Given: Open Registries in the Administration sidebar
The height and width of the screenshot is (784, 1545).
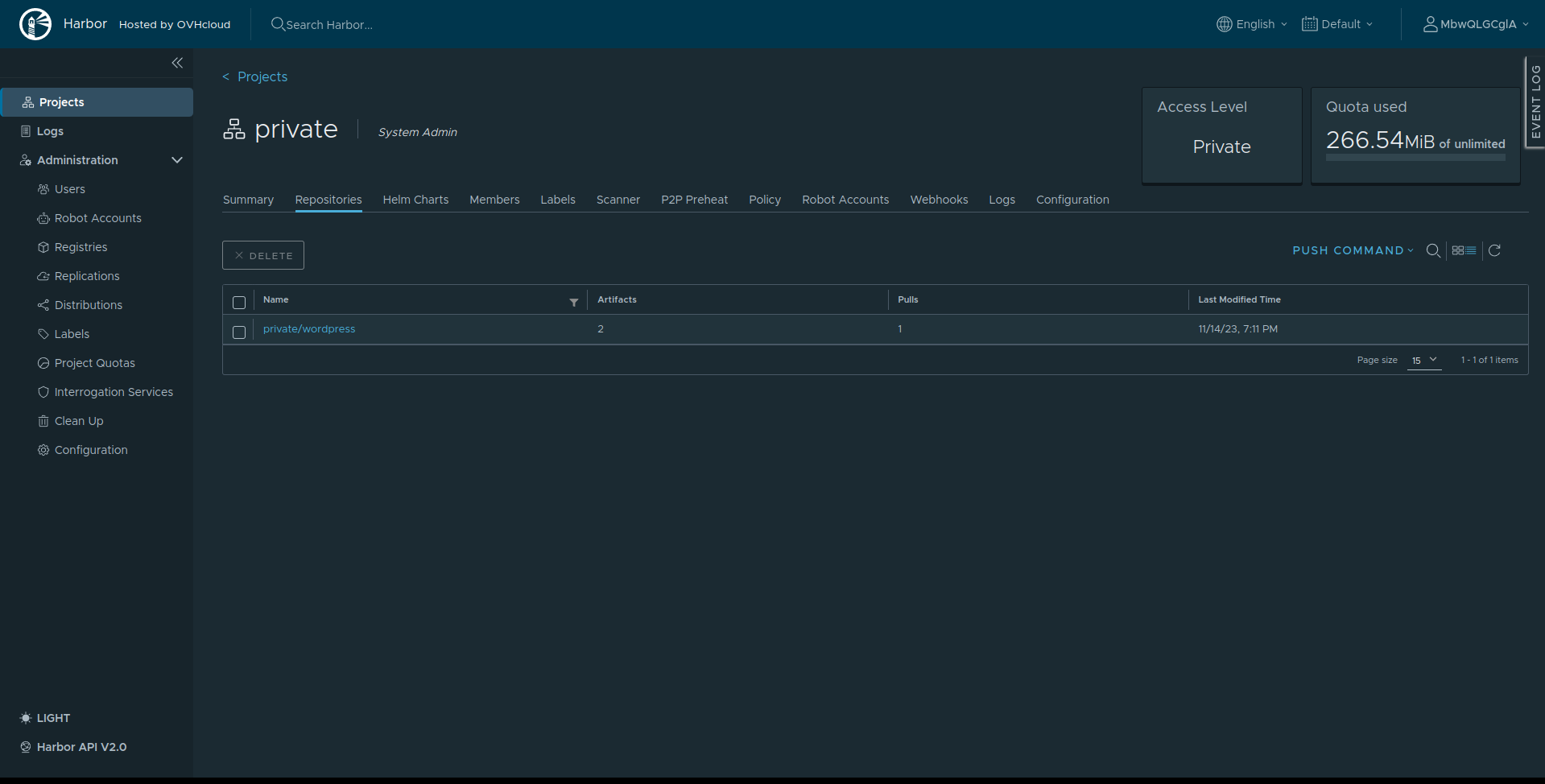Looking at the screenshot, I should coord(81,246).
